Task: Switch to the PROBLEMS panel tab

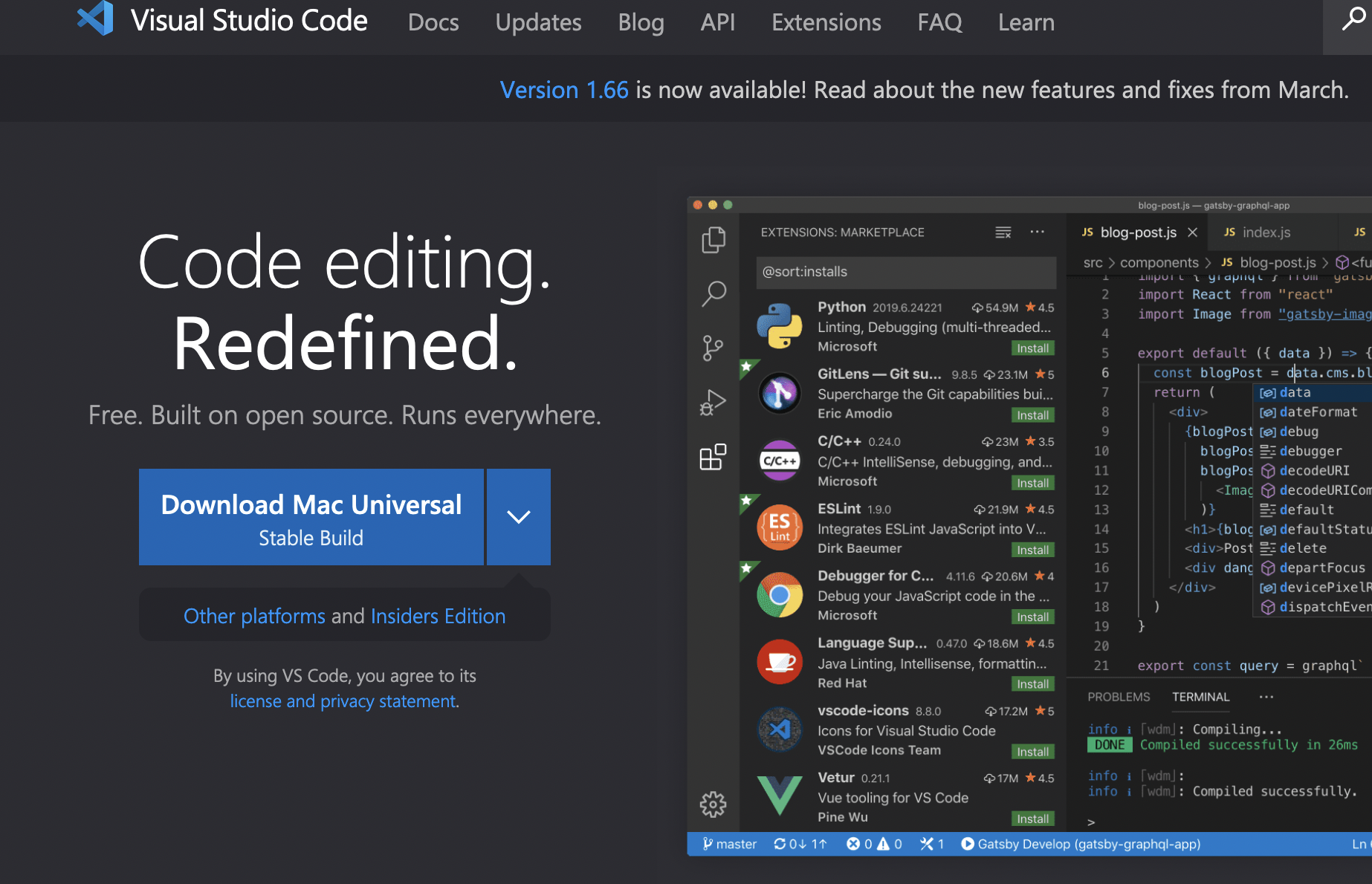Action: pos(1119,697)
